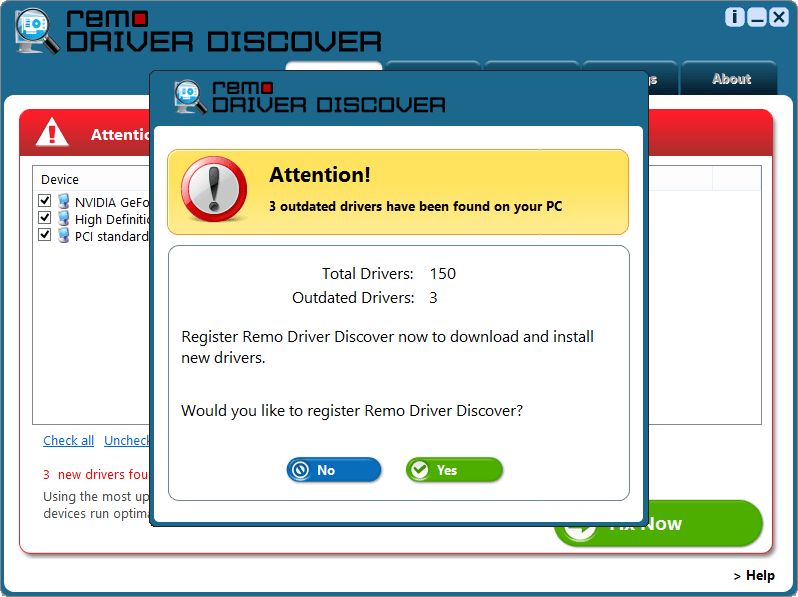Uncheck the NVIDIA GeForce driver checkbox
This screenshot has width=798, height=597.
click(x=45, y=201)
